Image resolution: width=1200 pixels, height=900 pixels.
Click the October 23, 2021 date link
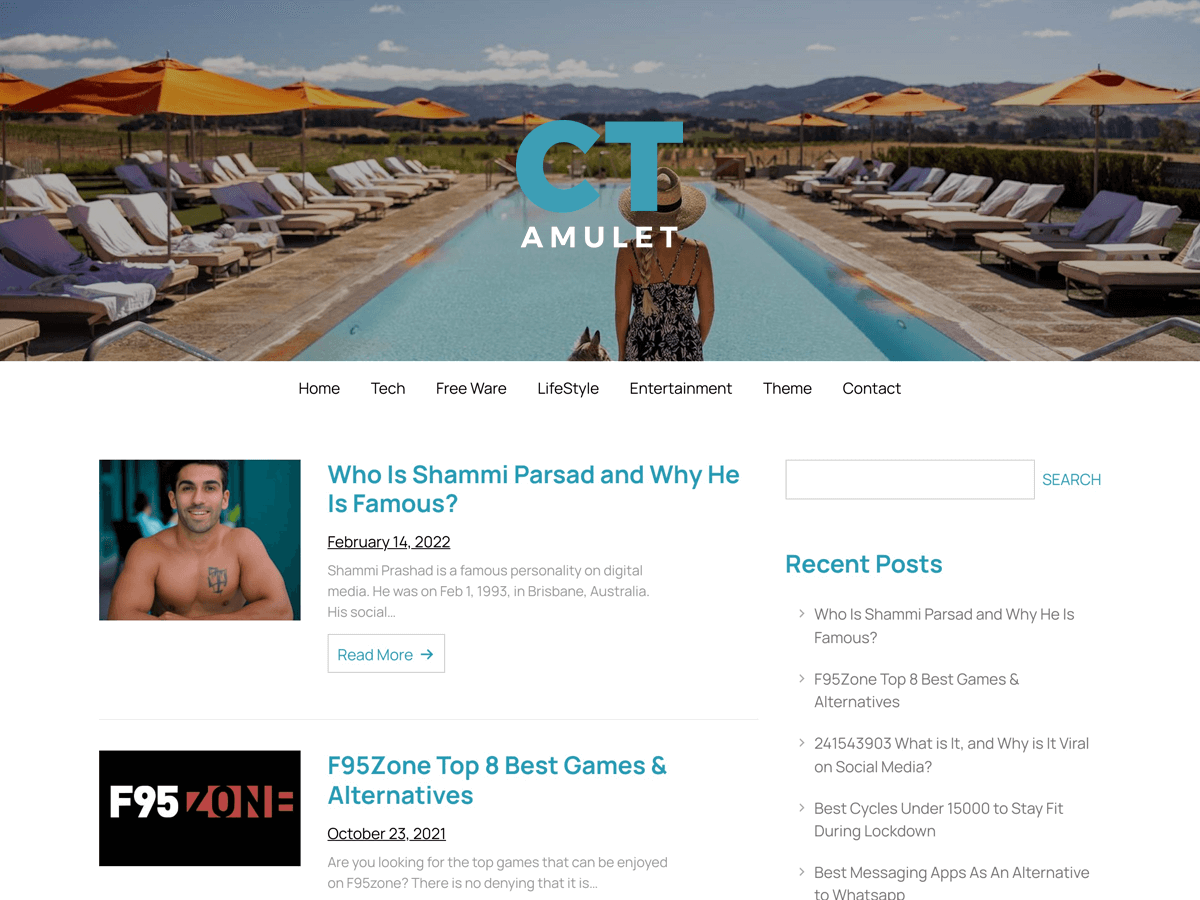tap(386, 833)
